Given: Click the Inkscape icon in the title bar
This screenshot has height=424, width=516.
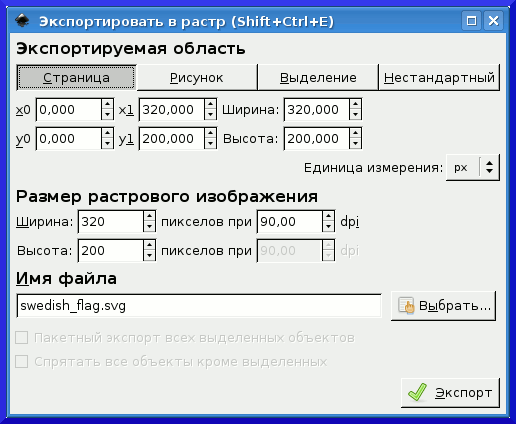Looking at the screenshot, I should [x=22, y=21].
